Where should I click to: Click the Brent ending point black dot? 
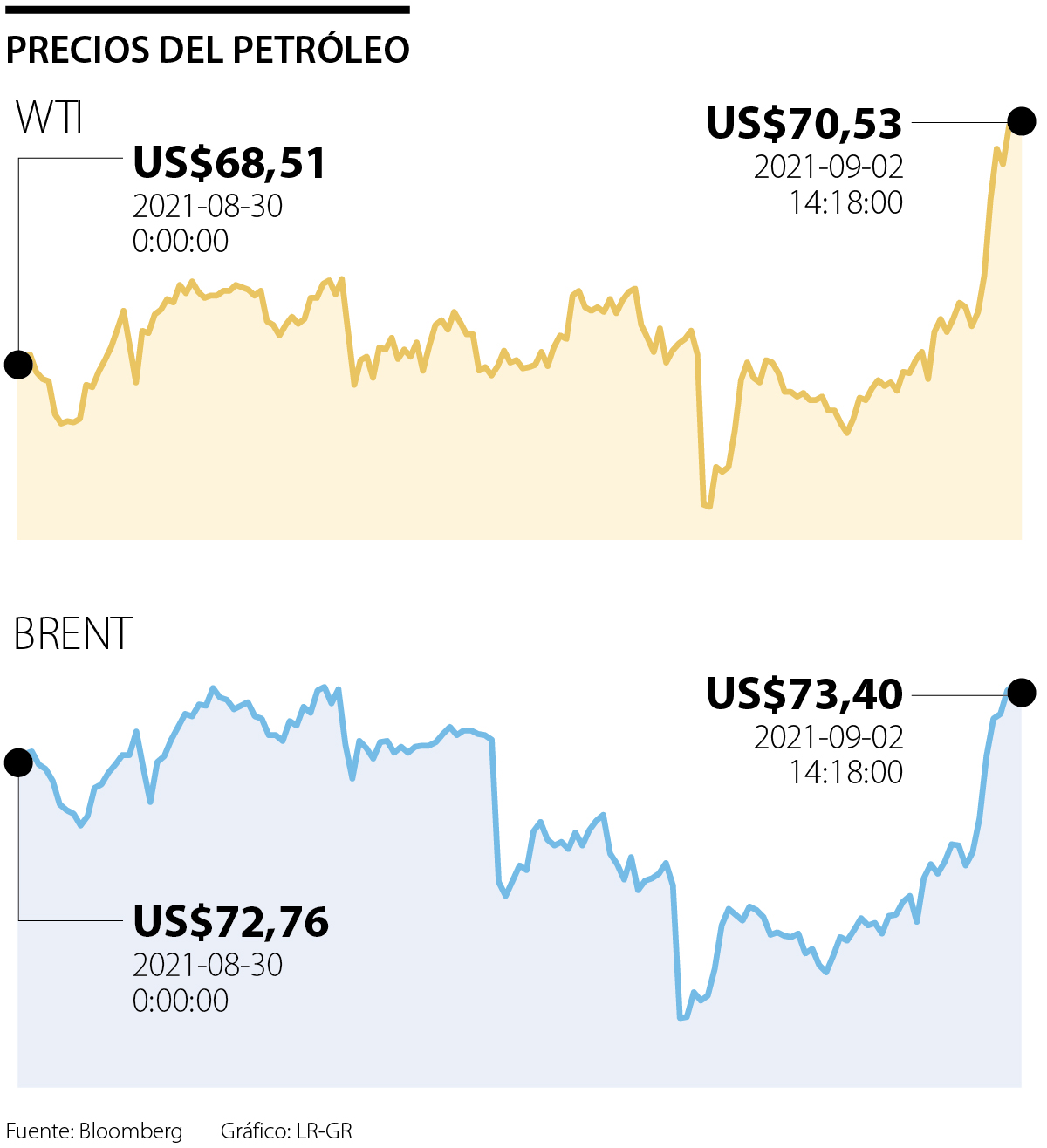click(1022, 692)
